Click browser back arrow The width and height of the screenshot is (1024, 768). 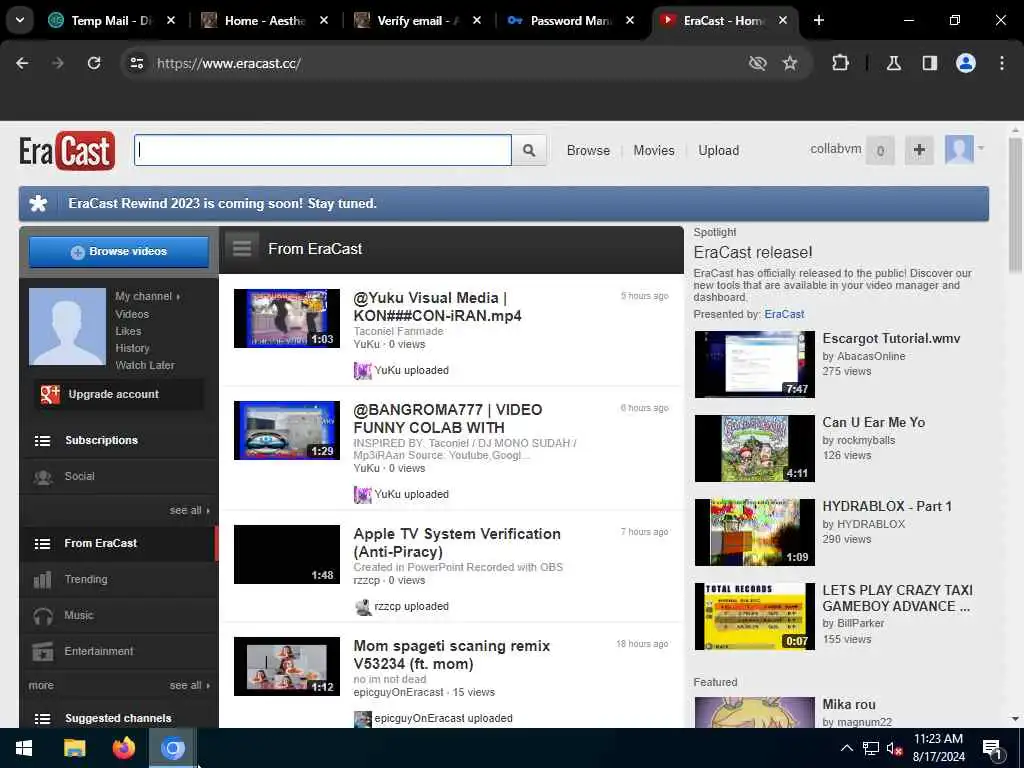pyautogui.click(x=22, y=63)
